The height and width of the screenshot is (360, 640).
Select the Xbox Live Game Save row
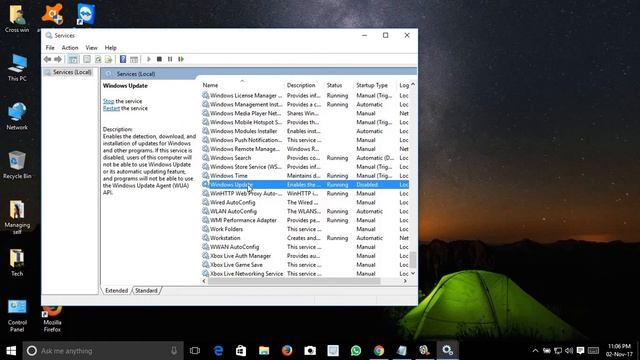point(305,265)
